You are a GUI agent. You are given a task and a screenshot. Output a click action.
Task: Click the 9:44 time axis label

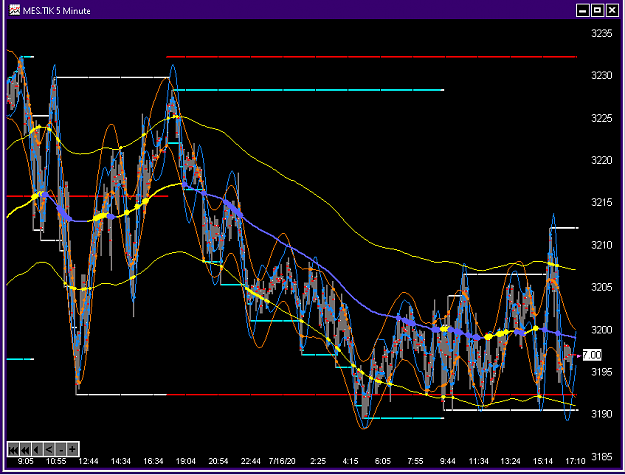(x=448, y=461)
